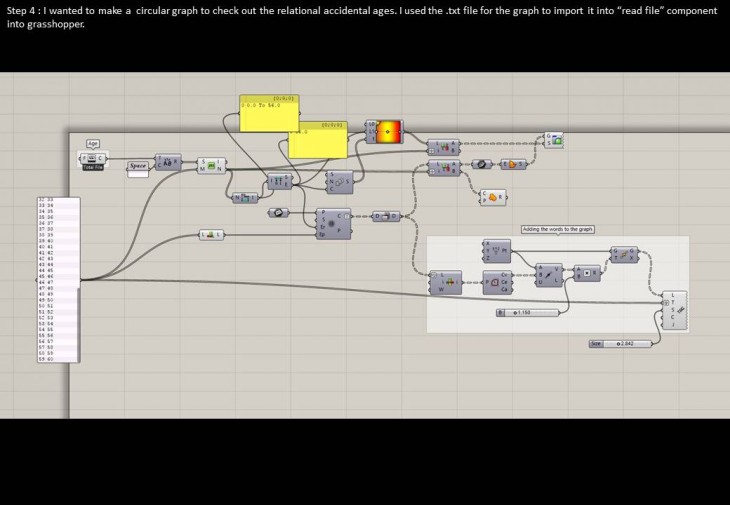
Task: Select the Series component icon
Action: click(x=340, y=183)
